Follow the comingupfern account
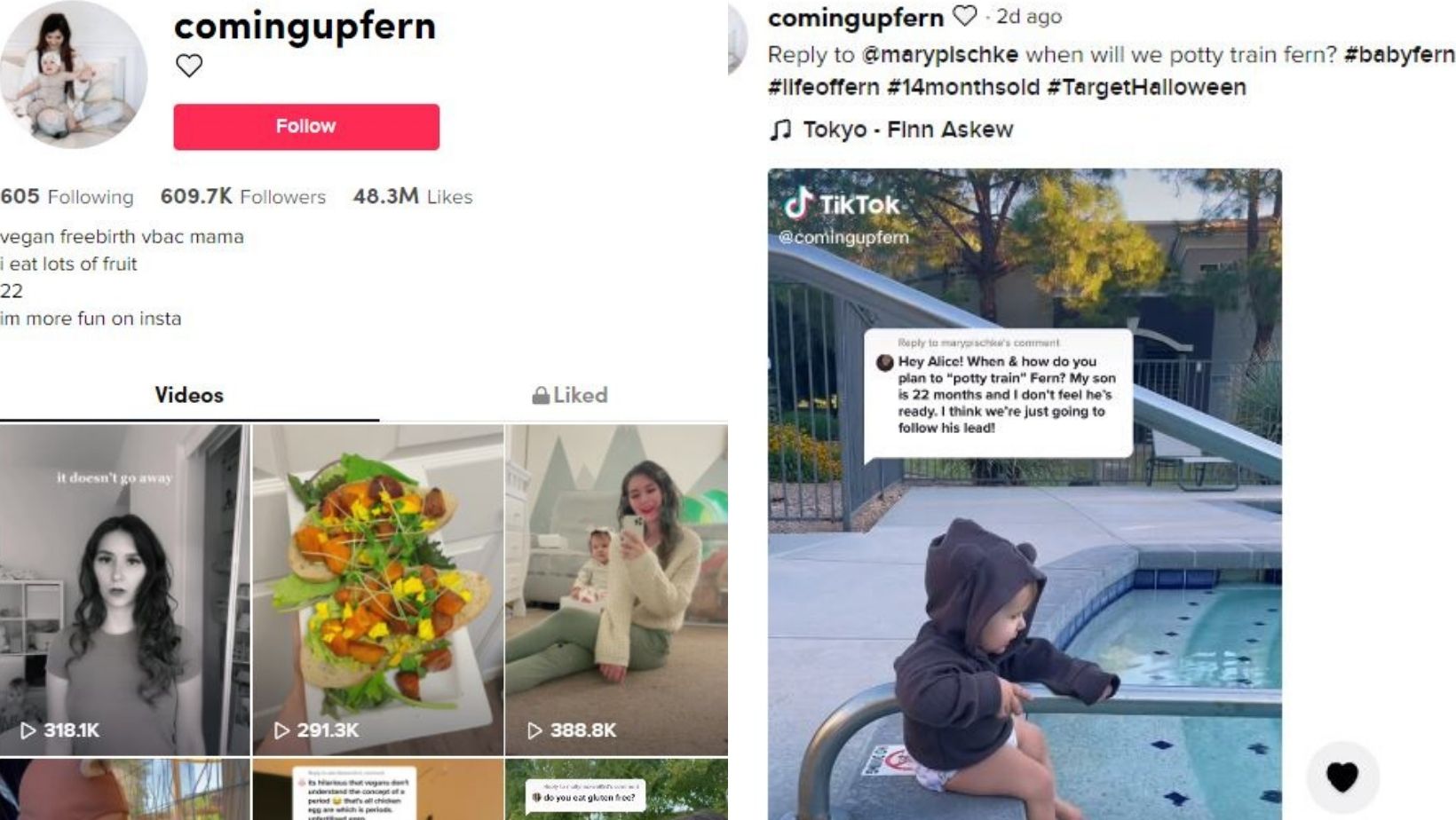The width and height of the screenshot is (1456, 820). pos(306,126)
